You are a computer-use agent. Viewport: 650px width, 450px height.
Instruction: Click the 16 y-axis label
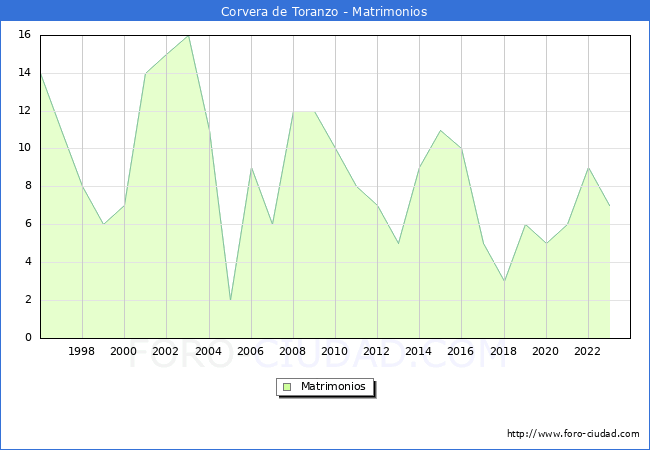click(x=24, y=35)
